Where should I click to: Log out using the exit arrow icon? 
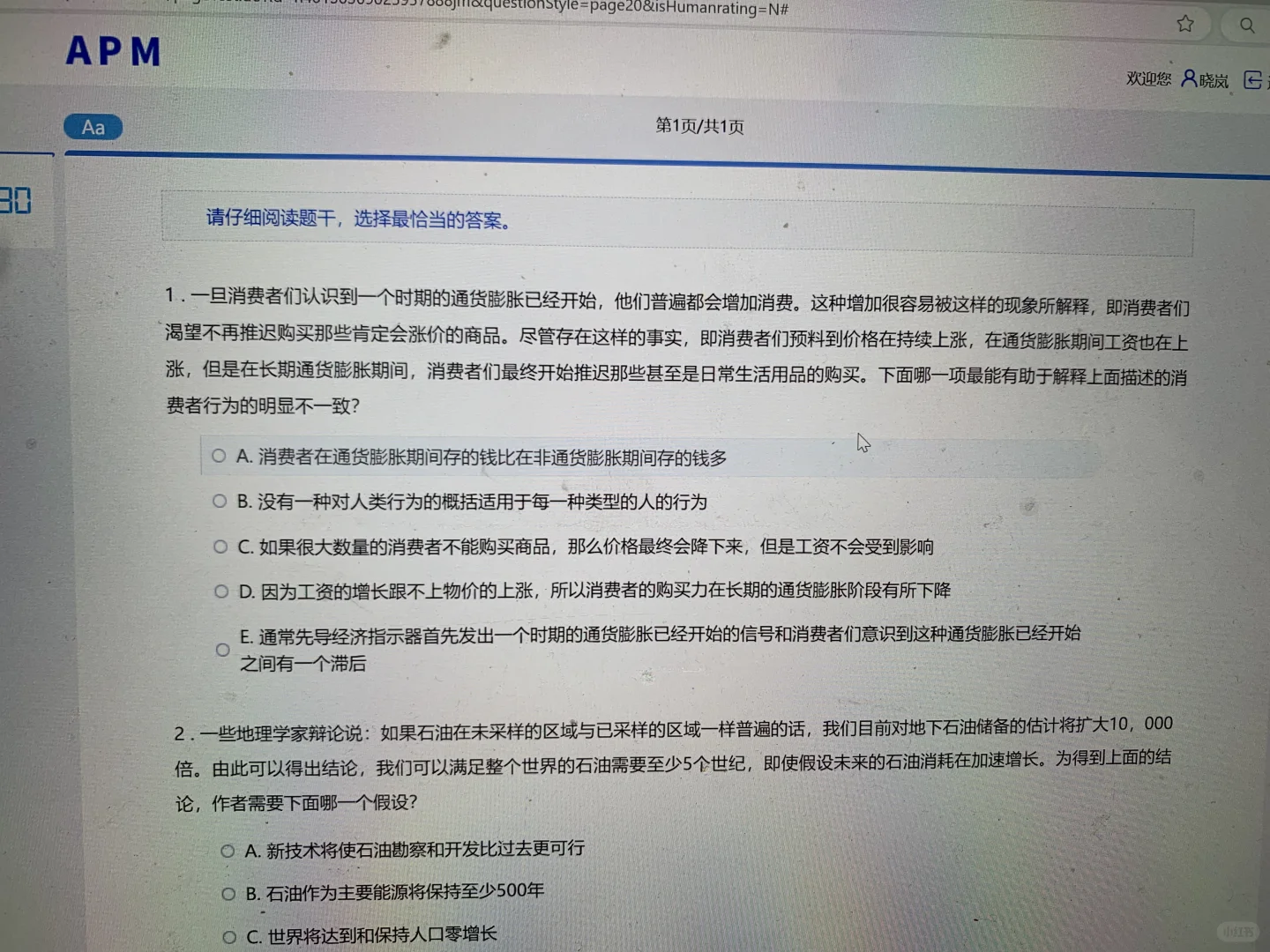pos(1253,79)
